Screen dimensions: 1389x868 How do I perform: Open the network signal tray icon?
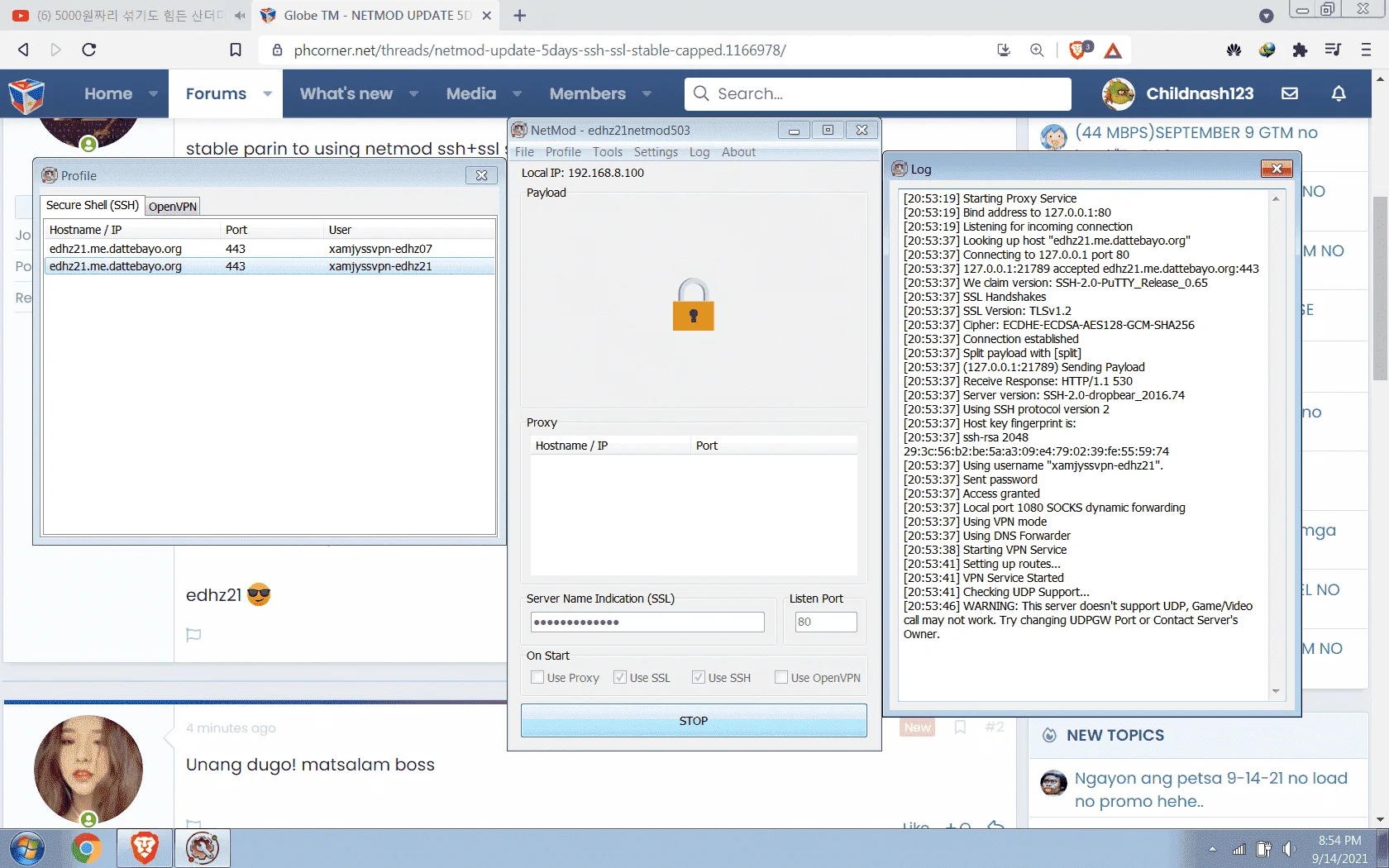coord(1239,849)
